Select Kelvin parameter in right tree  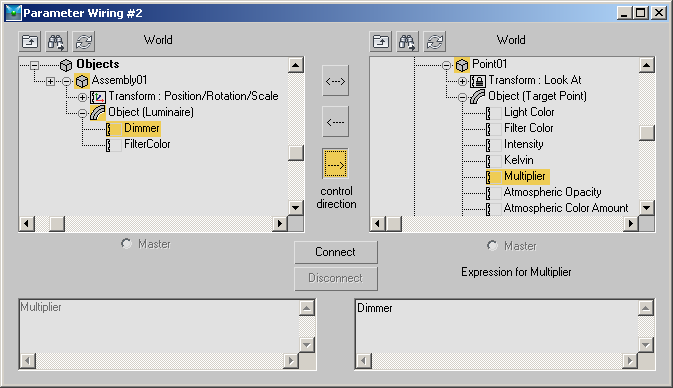[x=519, y=160]
